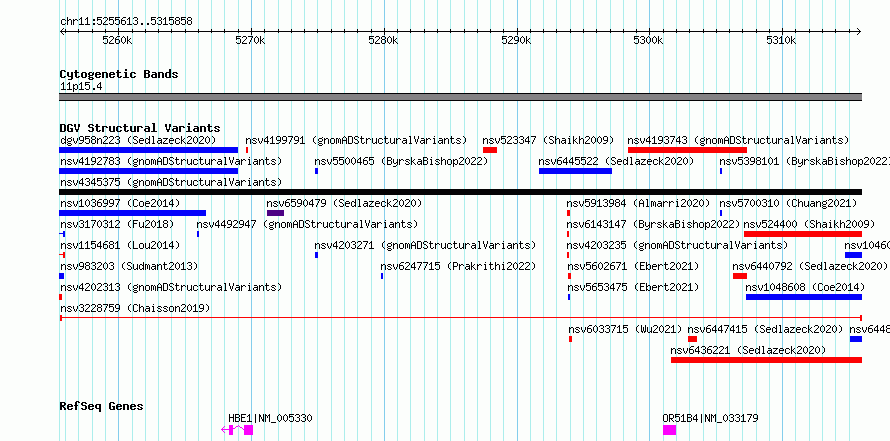Click nsv4203271 gnomAD variant label

(425, 245)
